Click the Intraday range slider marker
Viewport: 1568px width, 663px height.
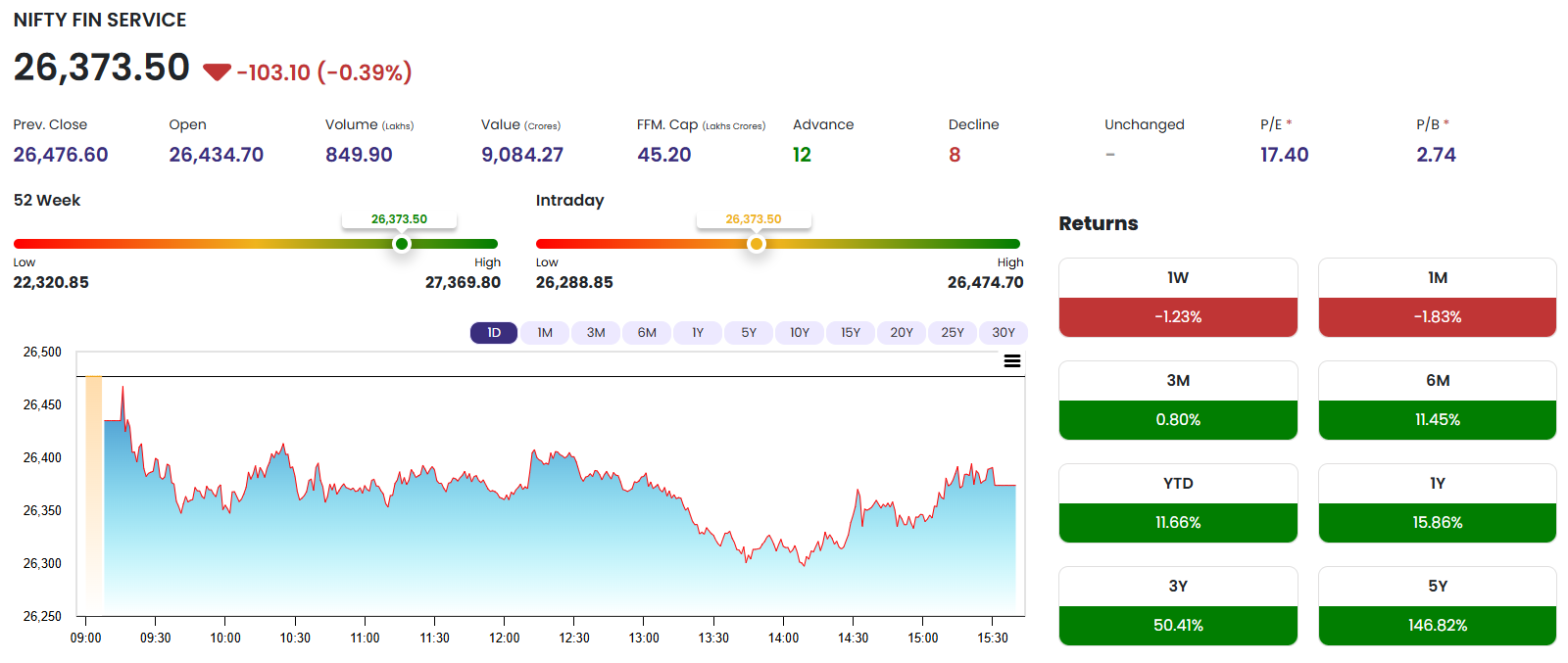pyautogui.click(x=756, y=244)
